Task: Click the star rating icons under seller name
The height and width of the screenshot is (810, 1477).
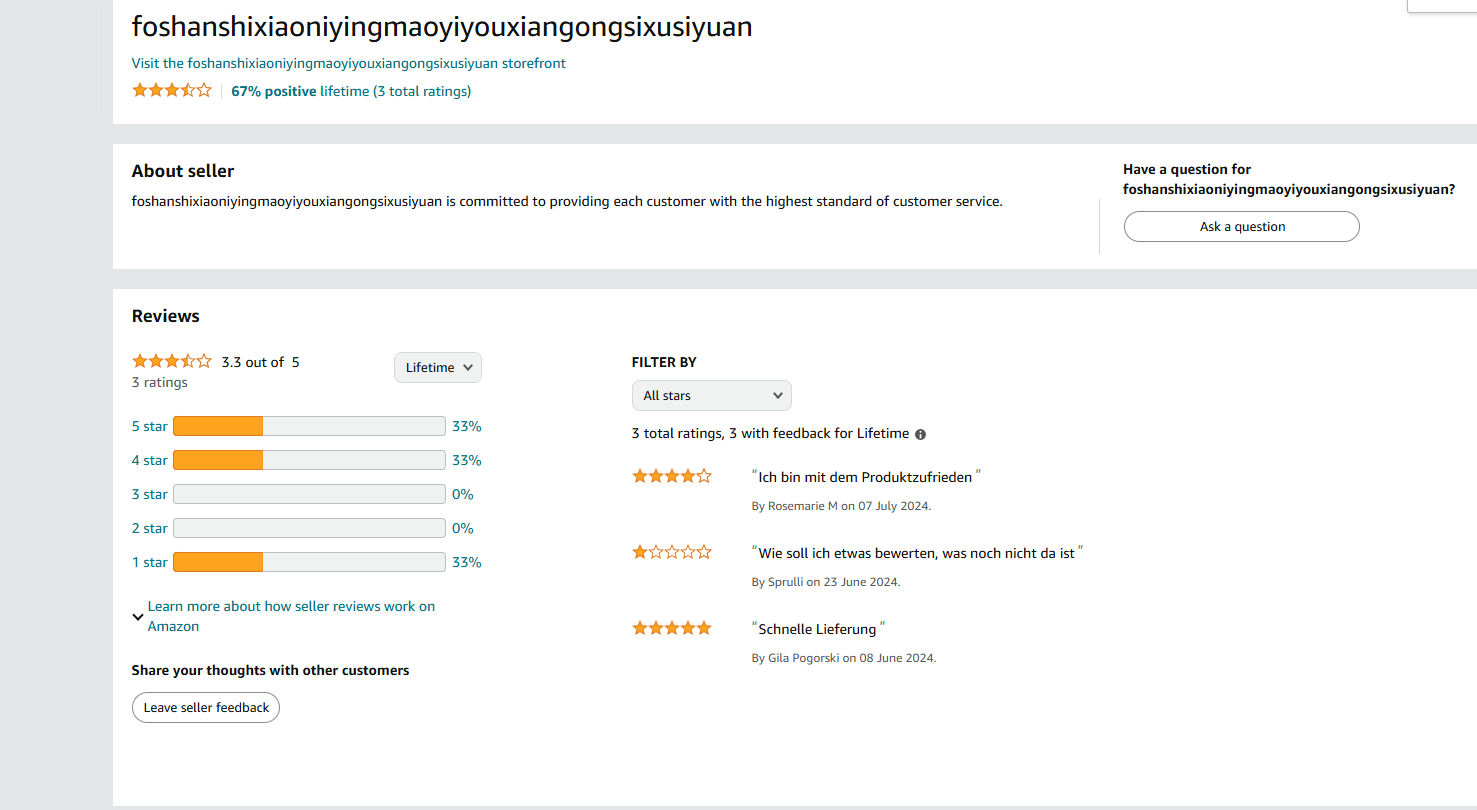Action: [172, 91]
